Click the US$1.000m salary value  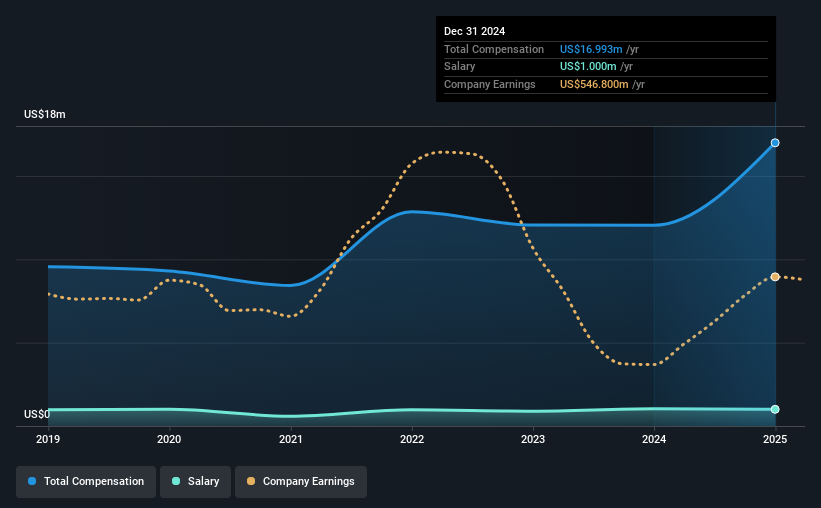tap(588, 67)
